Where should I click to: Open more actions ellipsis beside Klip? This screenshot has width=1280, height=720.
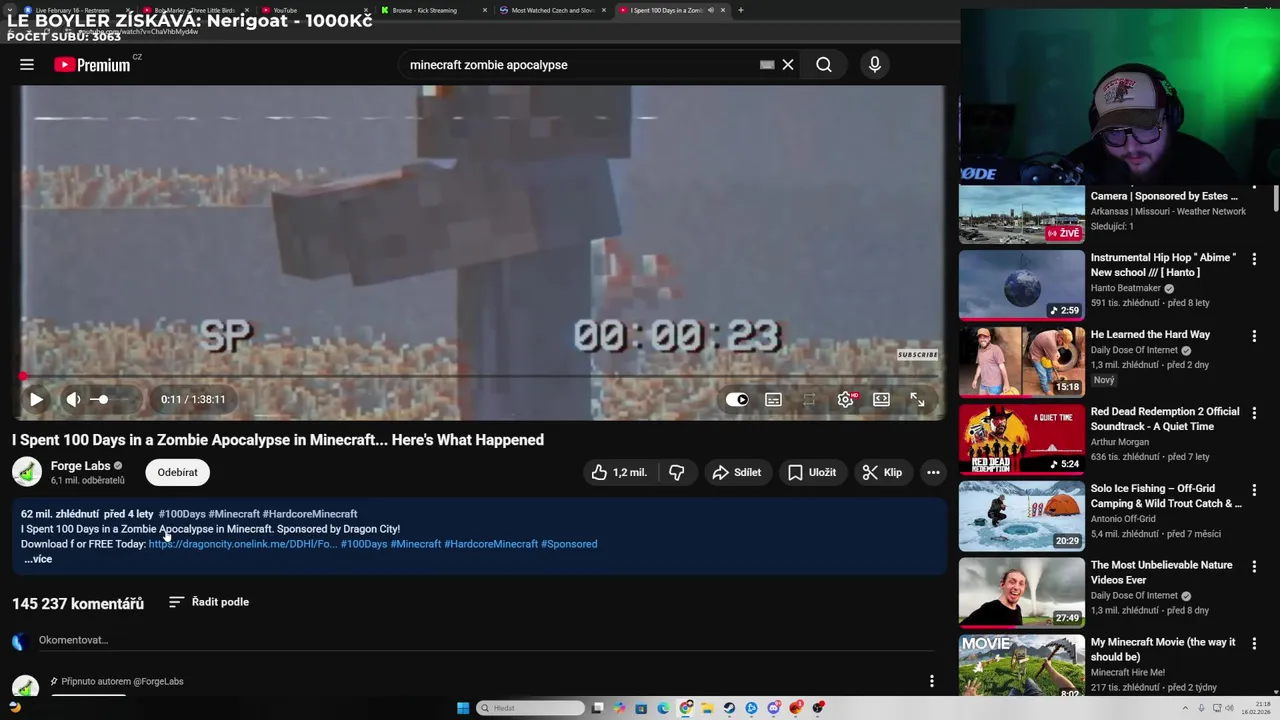pos(933,472)
